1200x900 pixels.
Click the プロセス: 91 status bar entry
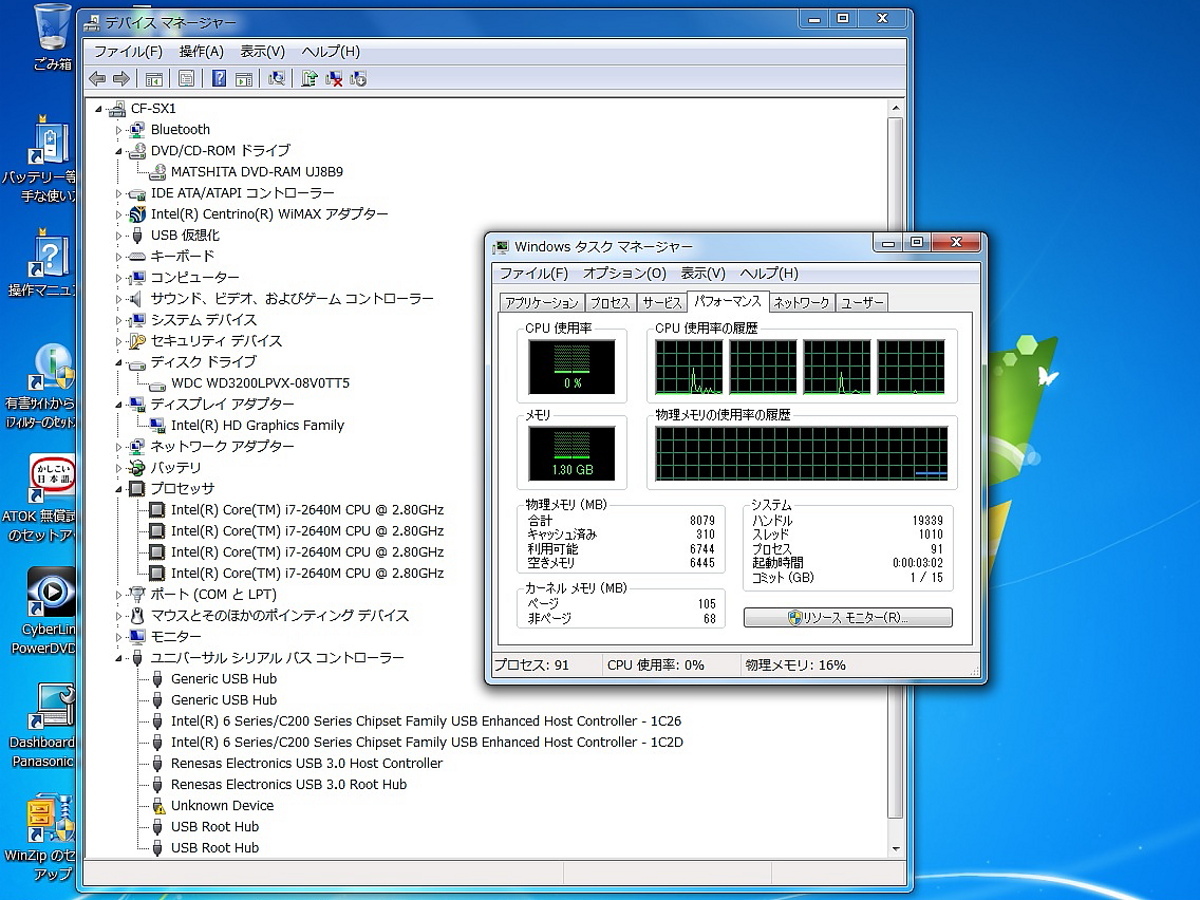click(x=533, y=665)
